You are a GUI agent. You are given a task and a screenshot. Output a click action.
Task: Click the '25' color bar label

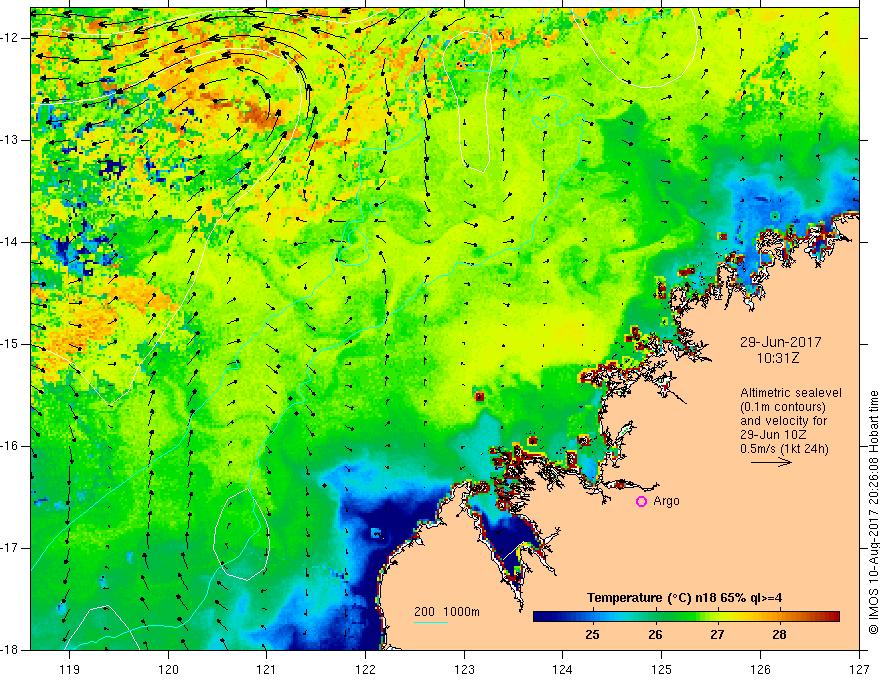click(x=592, y=635)
